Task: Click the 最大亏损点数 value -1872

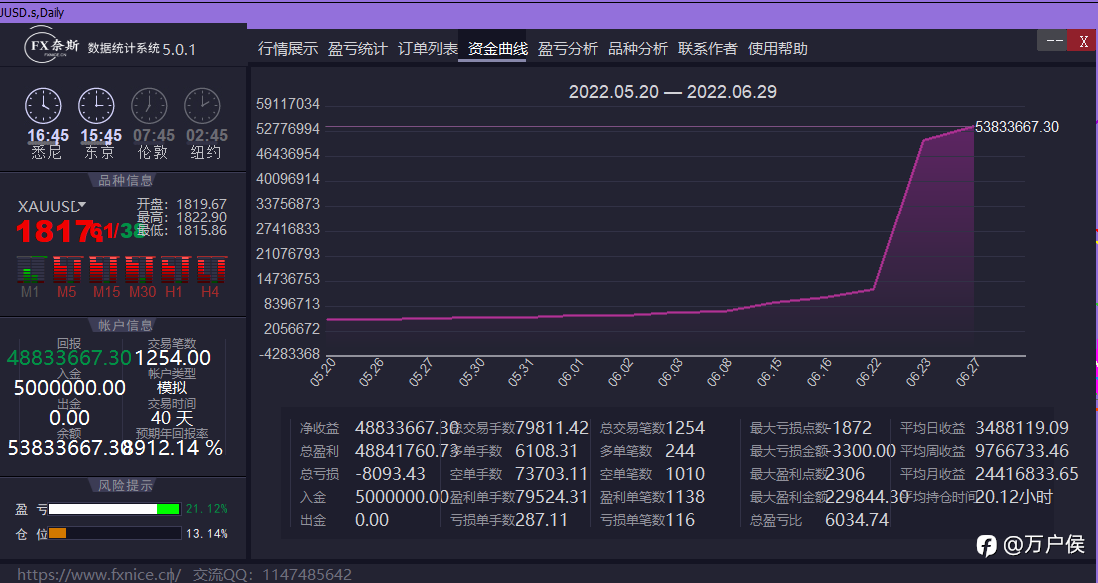Action: pos(849,428)
